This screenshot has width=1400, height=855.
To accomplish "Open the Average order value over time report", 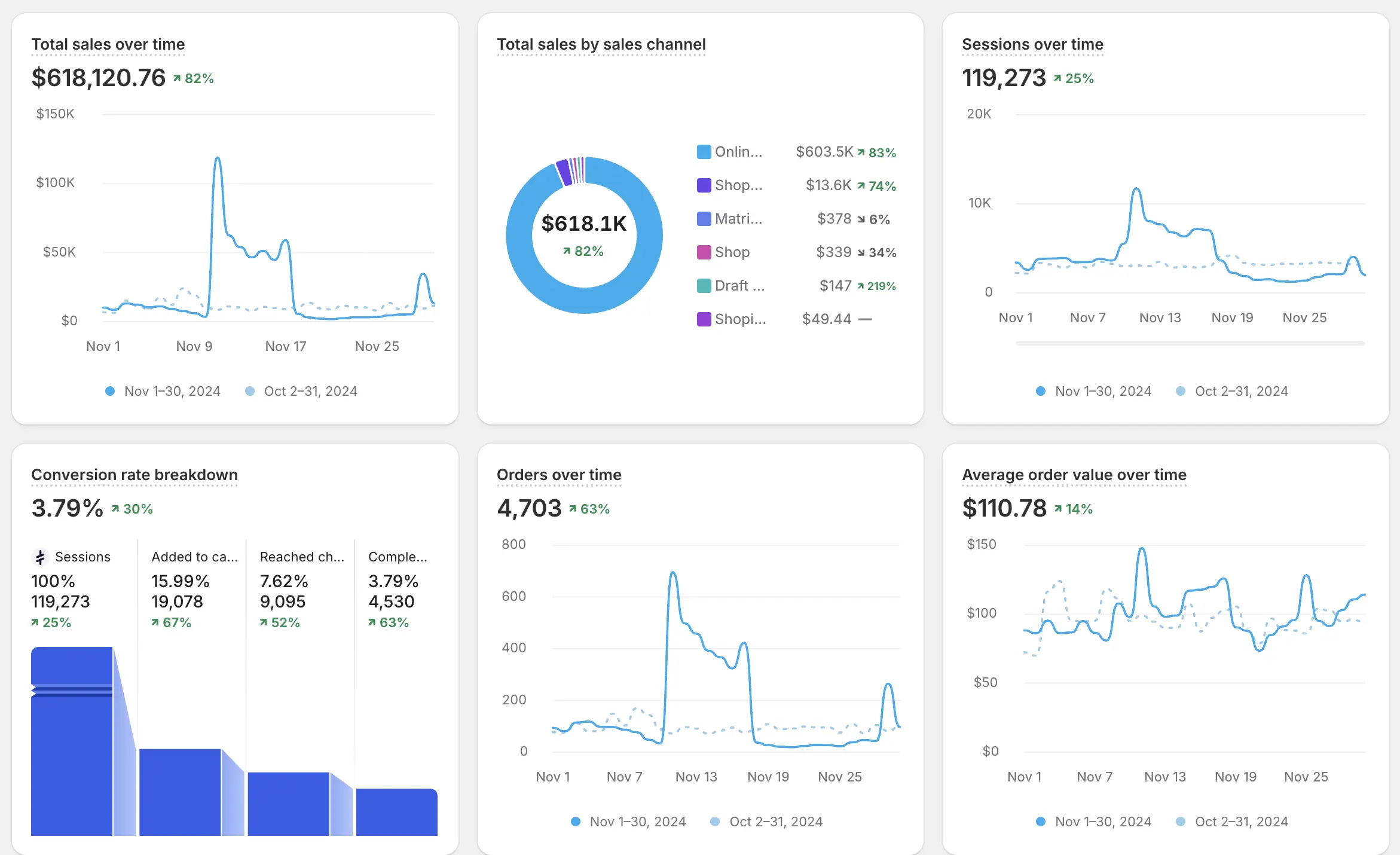I will click(1074, 475).
